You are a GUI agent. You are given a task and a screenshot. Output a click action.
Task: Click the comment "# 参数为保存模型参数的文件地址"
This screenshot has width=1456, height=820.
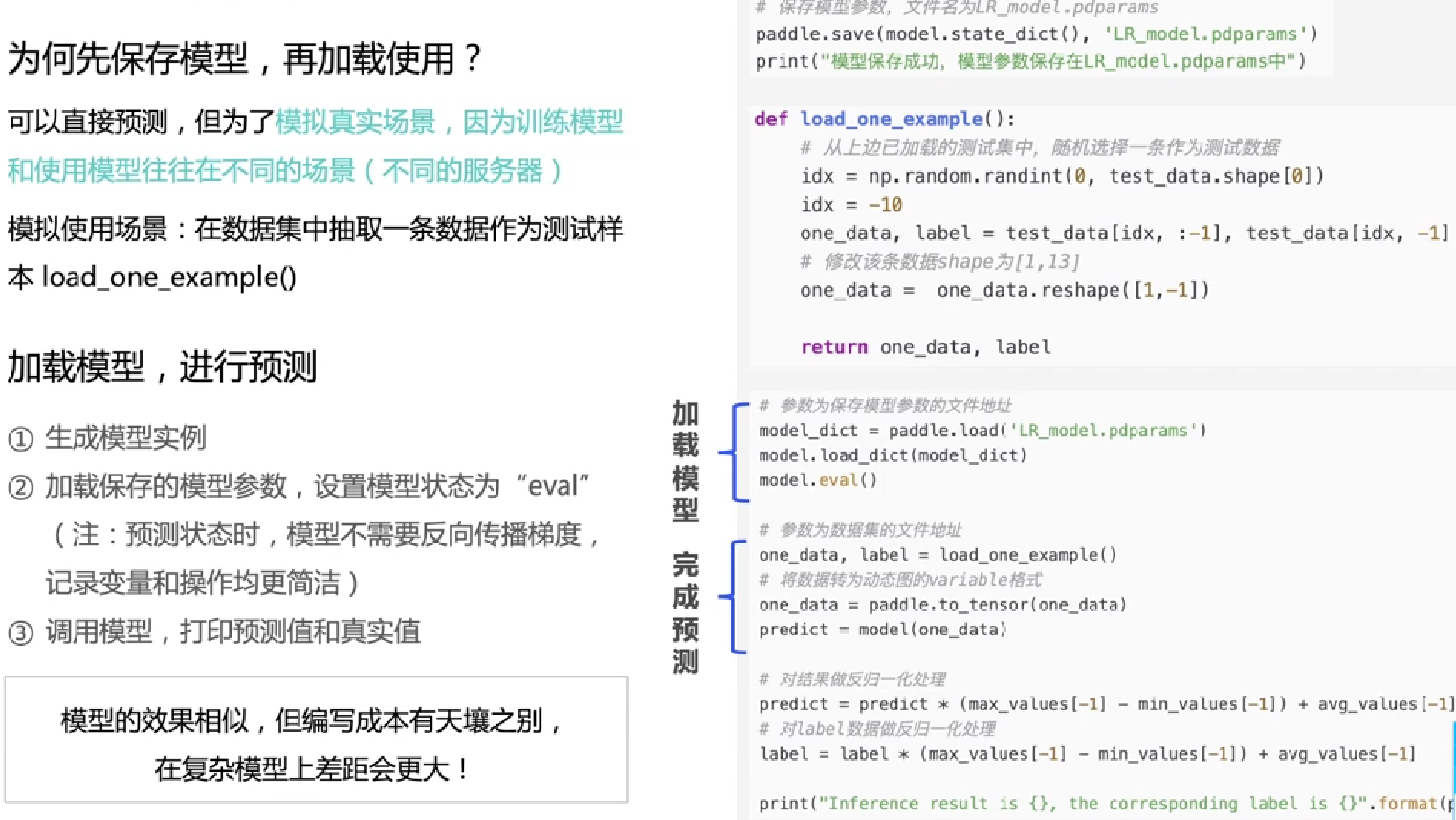(885, 406)
